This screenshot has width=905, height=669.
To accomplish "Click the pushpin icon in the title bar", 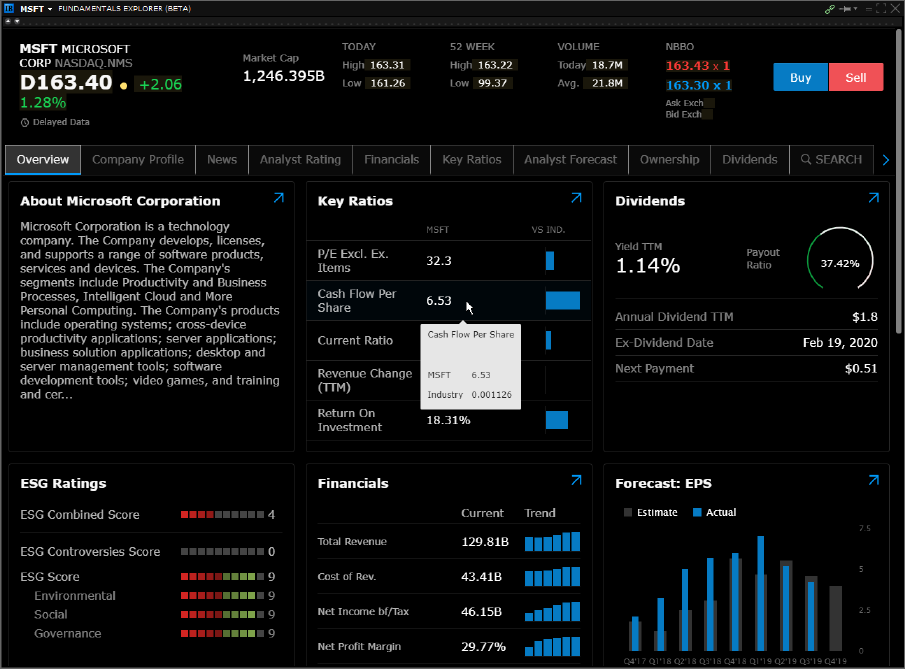I will pos(845,9).
